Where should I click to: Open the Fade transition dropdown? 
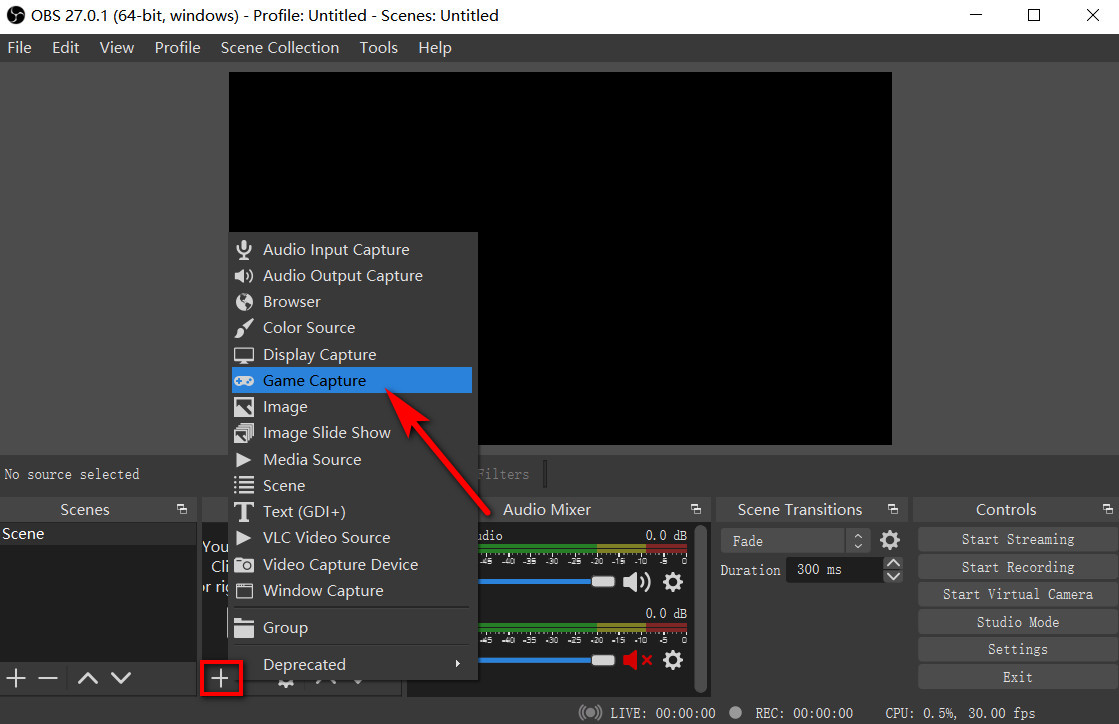point(796,541)
